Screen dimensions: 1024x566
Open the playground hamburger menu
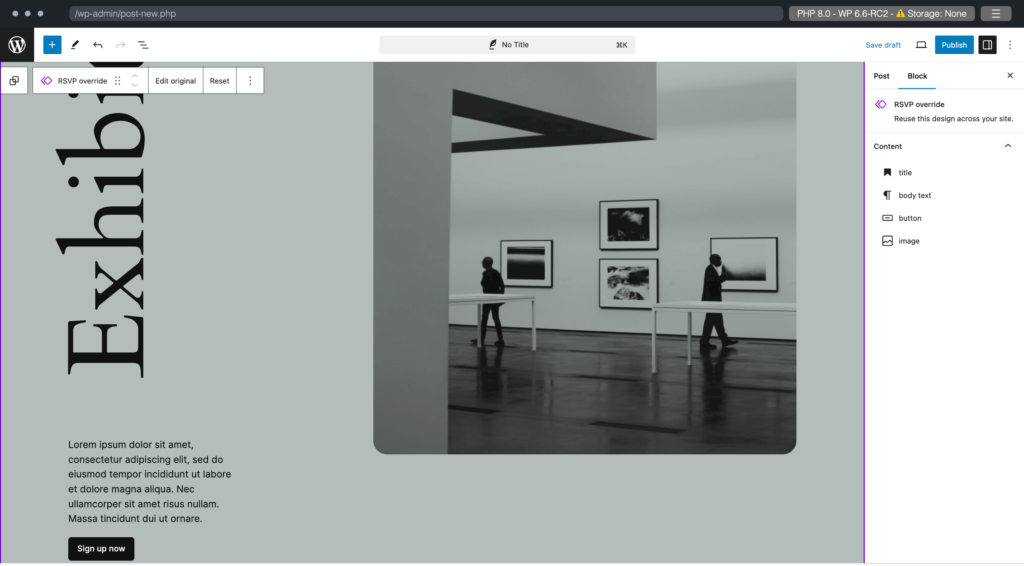pyautogui.click(x=996, y=14)
